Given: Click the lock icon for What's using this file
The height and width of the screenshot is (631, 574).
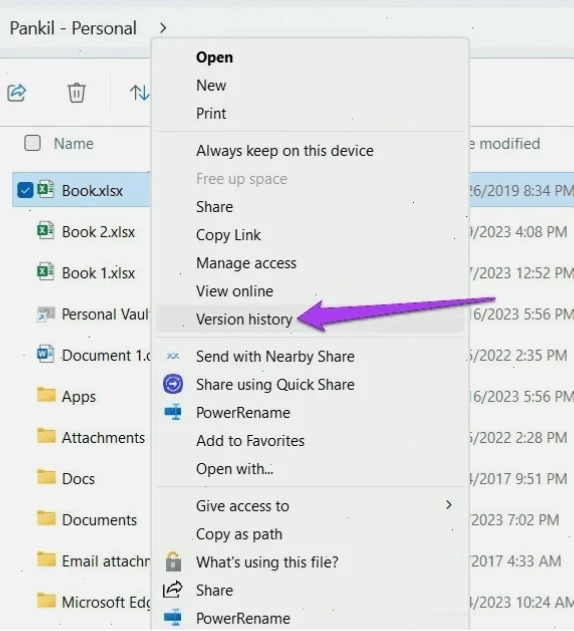Looking at the screenshot, I should tap(173, 561).
